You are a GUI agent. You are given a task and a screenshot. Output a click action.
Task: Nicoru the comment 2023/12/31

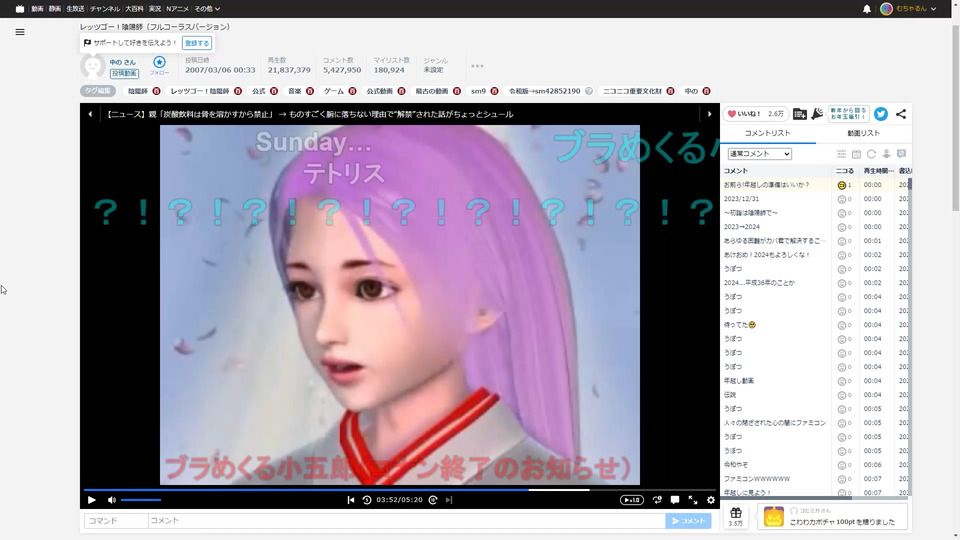(841, 199)
